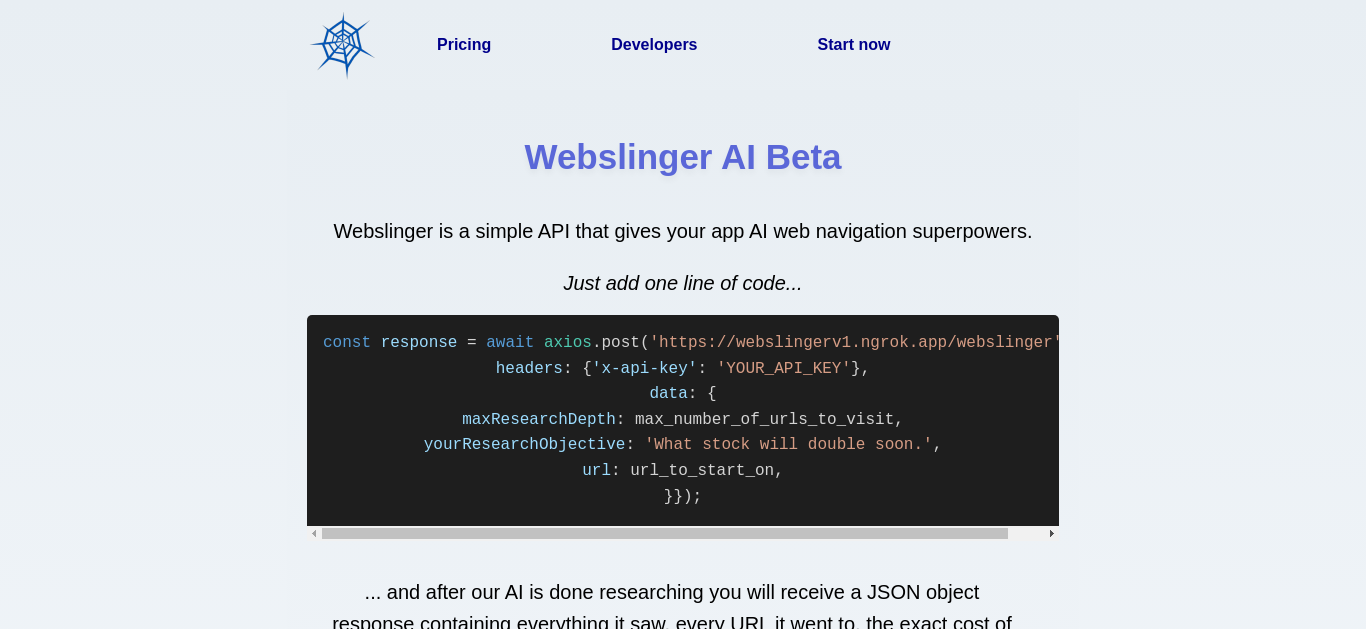Image resolution: width=1366 pixels, height=629 pixels.
Task: Click the 'YOUR_API_KEY' placeholder in the code
Action: [x=784, y=369]
